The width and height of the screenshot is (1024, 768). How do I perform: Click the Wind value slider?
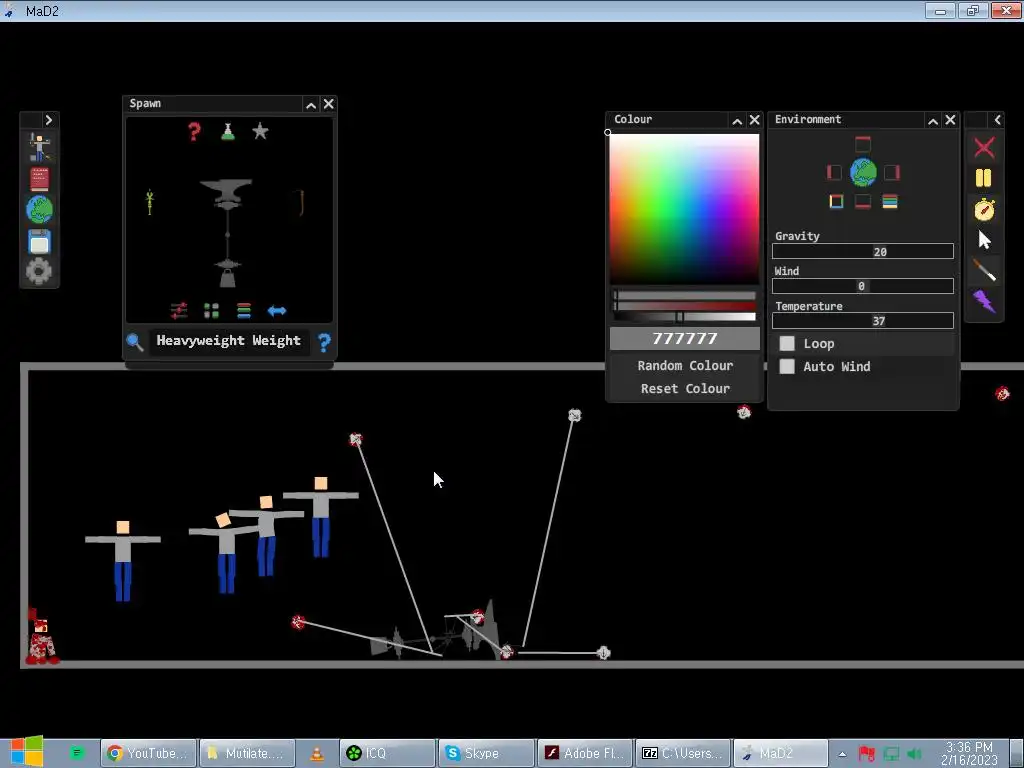pyautogui.click(x=863, y=286)
